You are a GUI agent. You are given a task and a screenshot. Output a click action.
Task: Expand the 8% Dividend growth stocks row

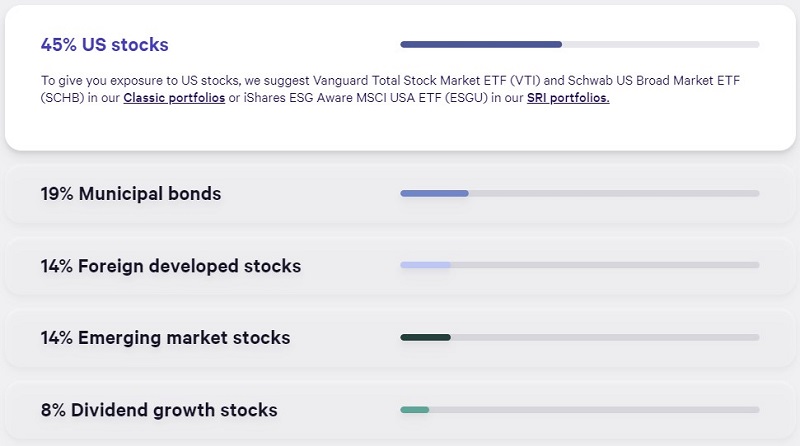tap(158, 410)
